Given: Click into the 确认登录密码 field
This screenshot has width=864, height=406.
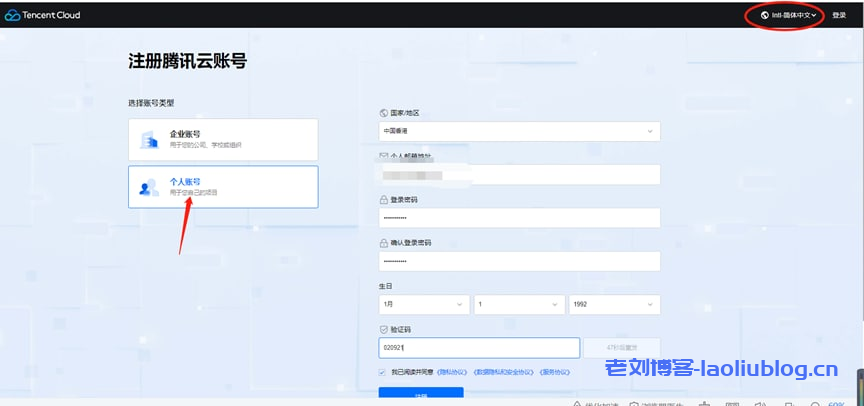Looking at the screenshot, I should pos(519,261).
